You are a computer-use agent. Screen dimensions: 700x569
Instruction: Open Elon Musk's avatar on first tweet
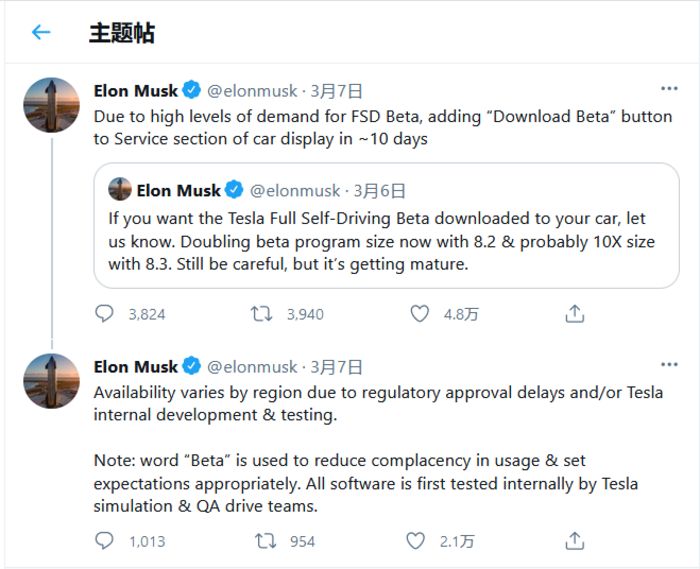(x=51, y=105)
